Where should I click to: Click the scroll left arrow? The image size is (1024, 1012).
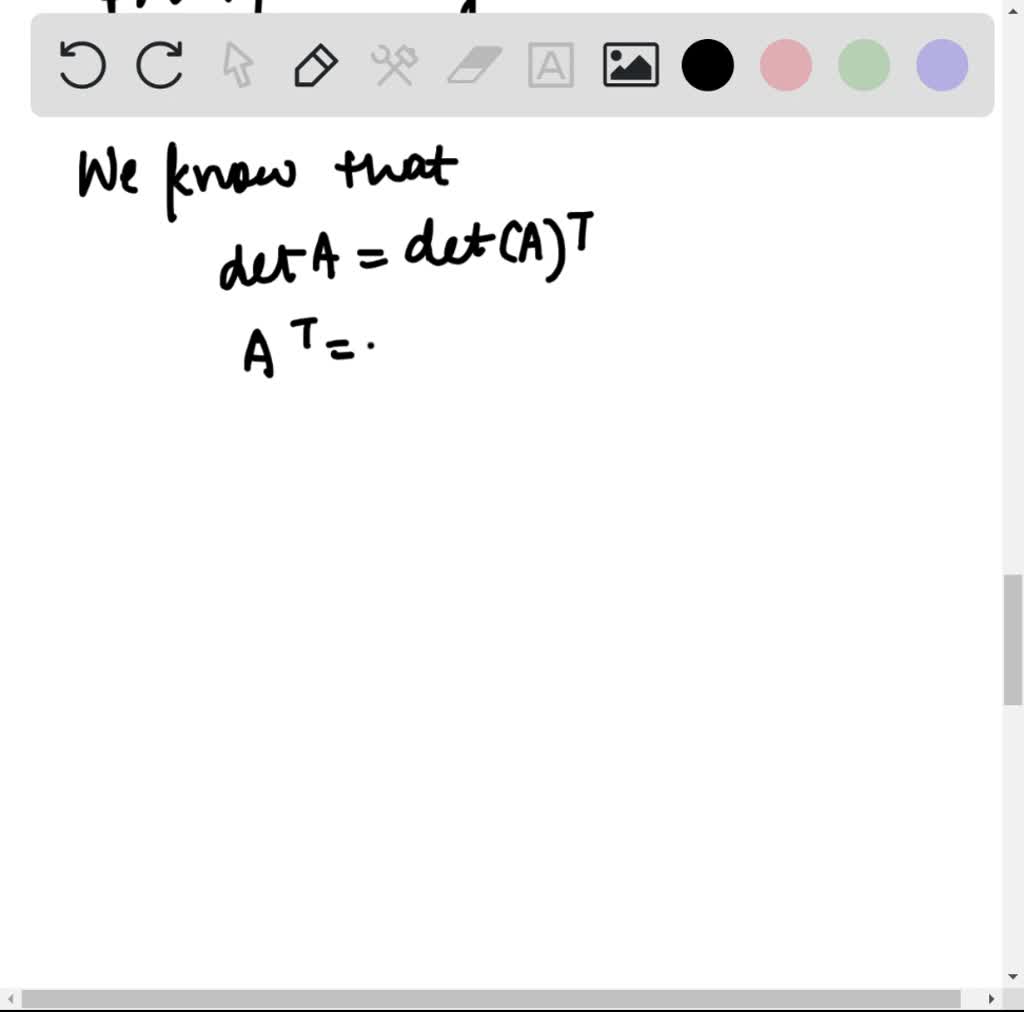[x=10, y=999]
